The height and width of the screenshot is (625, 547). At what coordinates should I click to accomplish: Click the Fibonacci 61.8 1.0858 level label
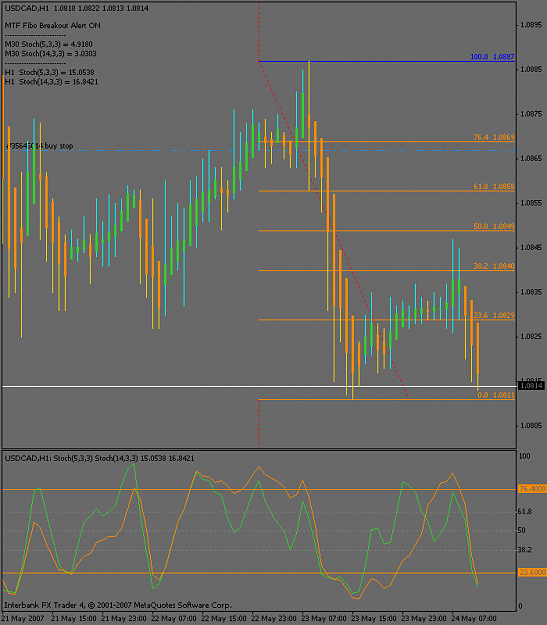(494, 187)
